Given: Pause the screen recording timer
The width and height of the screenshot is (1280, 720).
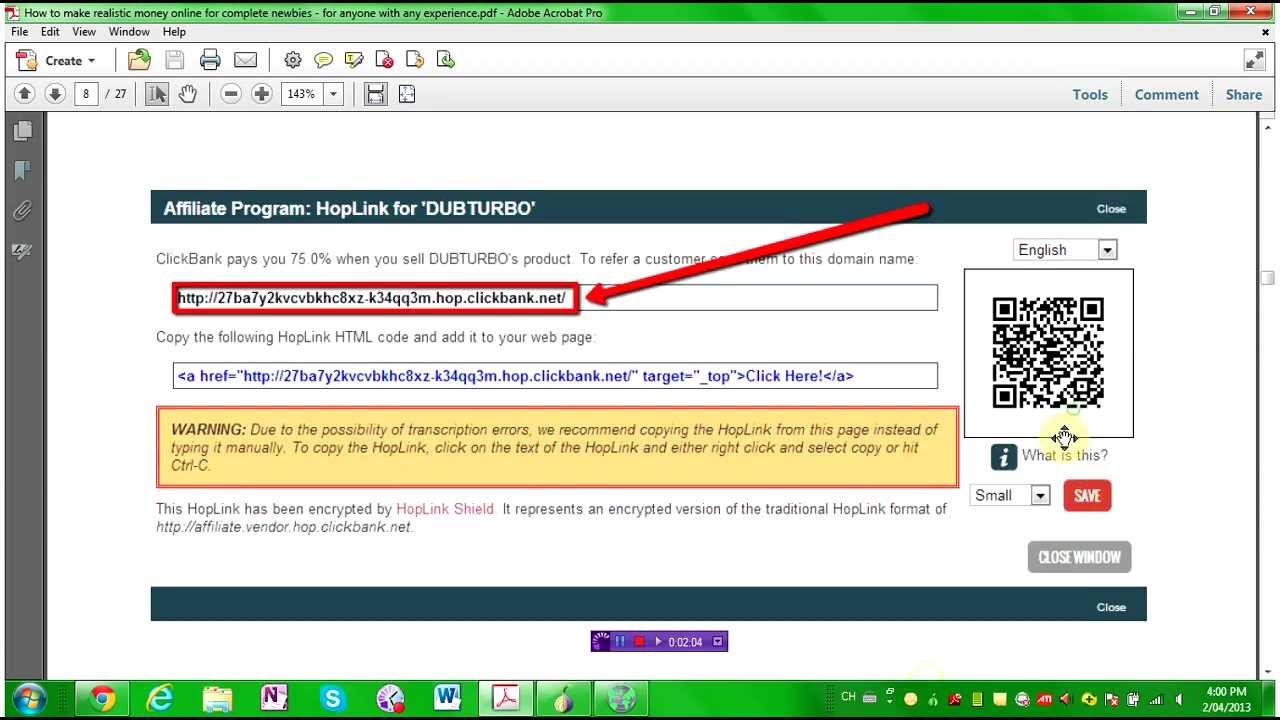Looking at the screenshot, I should click(x=620, y=642).
